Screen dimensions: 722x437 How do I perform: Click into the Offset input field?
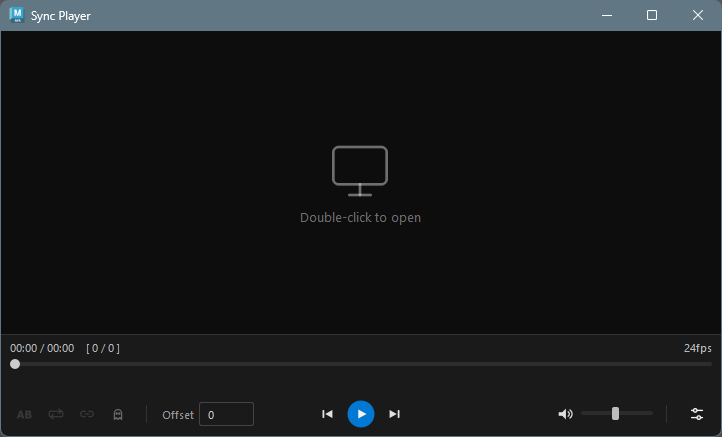[x=226, y=414]
